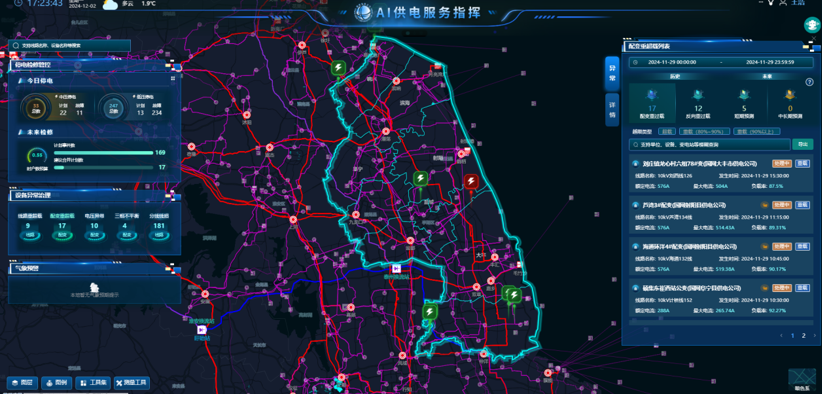
Task: Click the red lightning fault marker on map
Action: [471, 182]
